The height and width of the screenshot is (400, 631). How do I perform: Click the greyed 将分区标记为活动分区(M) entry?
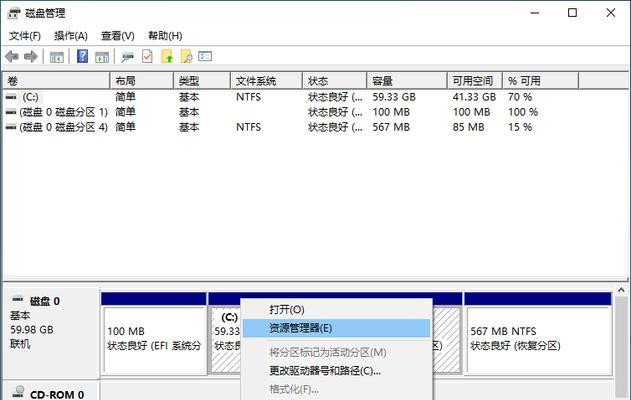click(x=337, y=352)
